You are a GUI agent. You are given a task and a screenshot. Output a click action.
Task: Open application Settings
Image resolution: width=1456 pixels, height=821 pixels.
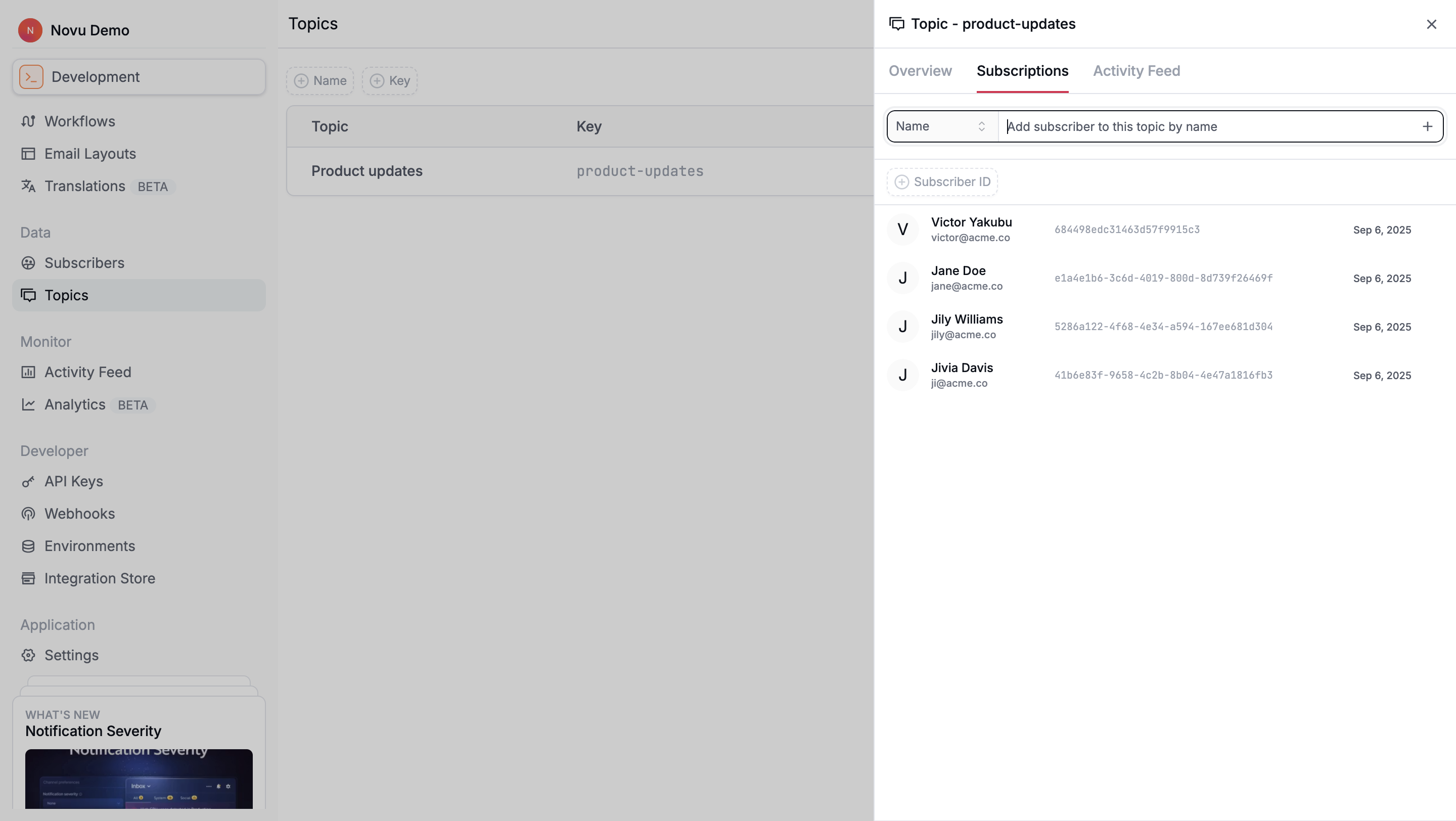pos(71,655)
